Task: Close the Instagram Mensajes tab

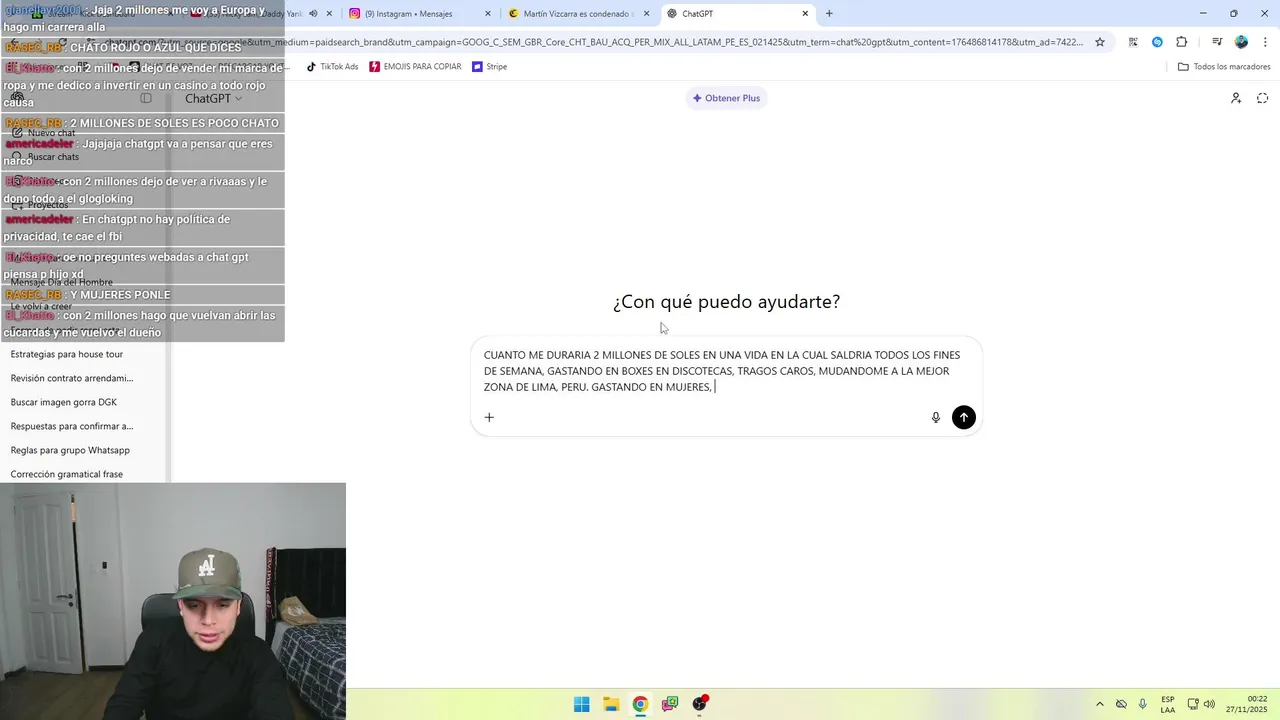Action: (488, 14)
